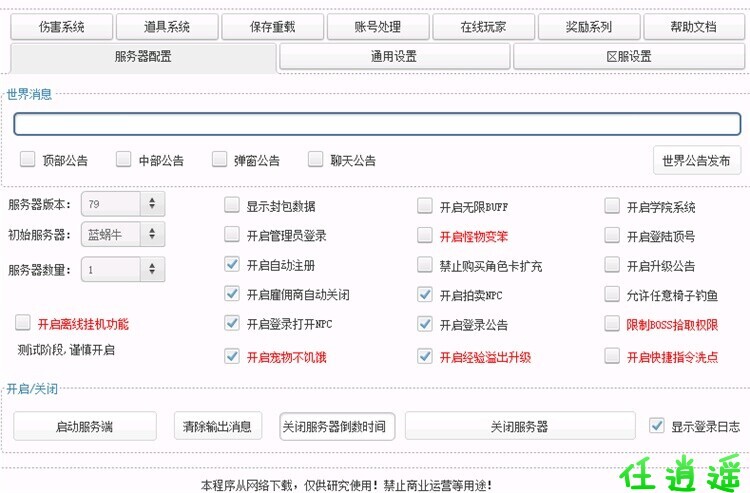Open the 伤害系统 tab
This screenshot has height=493, width=750.
click(61, 27)
